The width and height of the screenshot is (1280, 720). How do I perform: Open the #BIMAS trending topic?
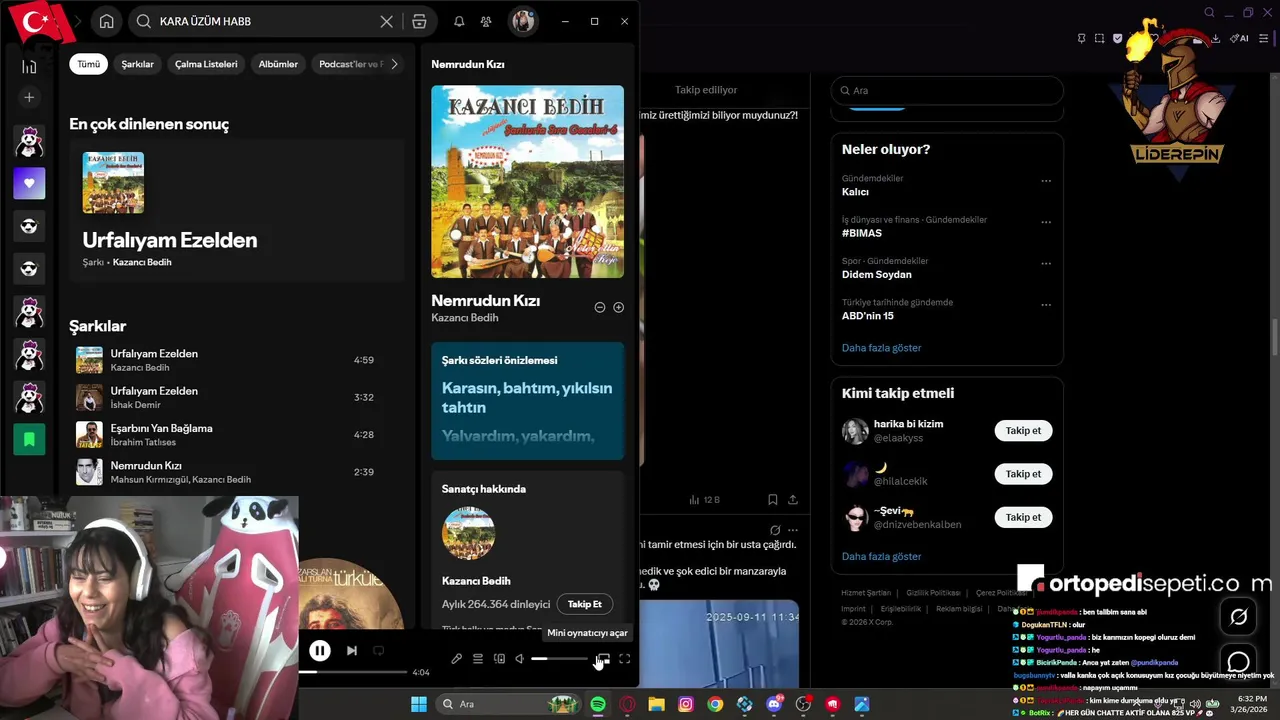[862, 233]
